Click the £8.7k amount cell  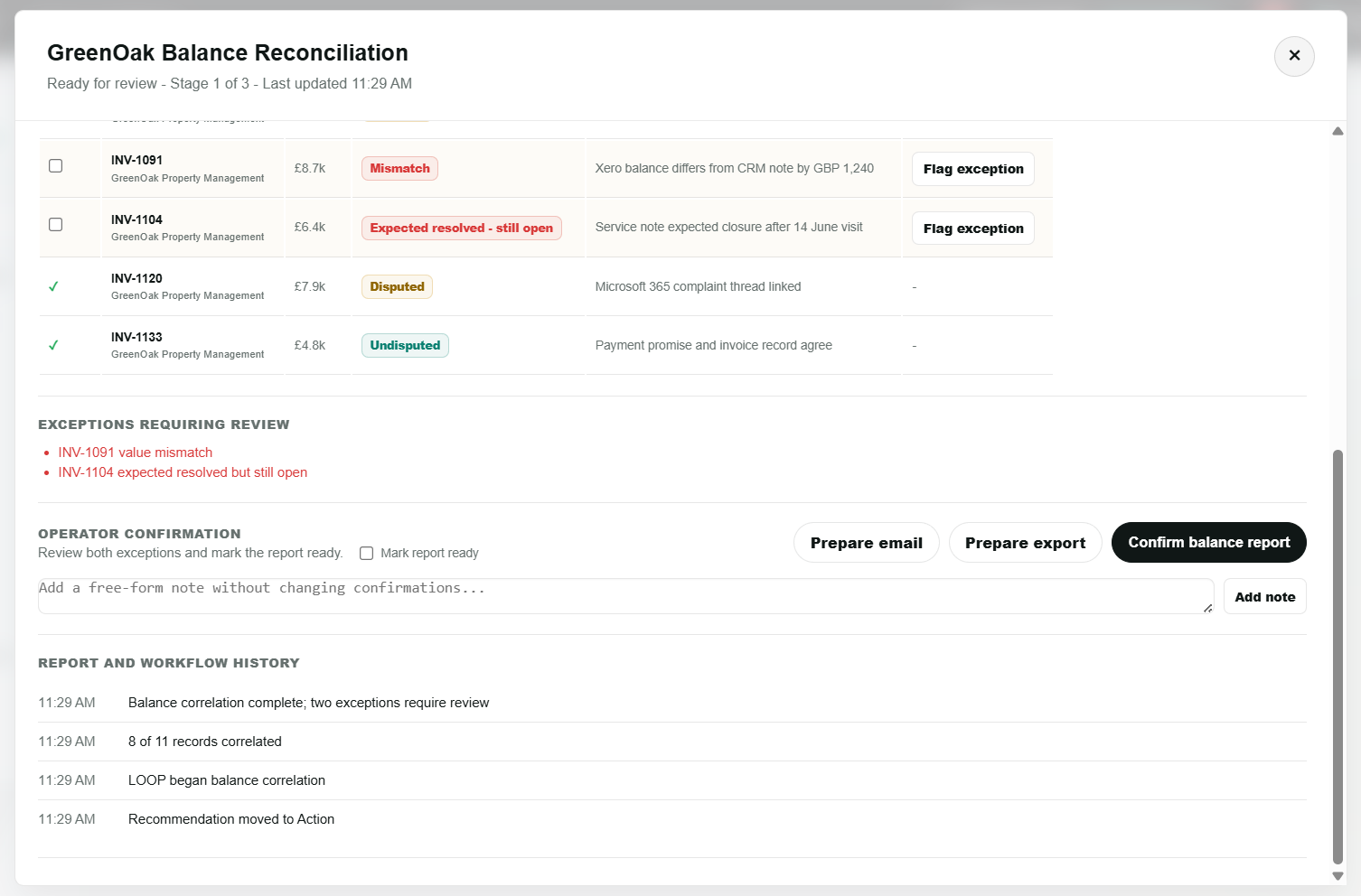[x=310, y=168]
